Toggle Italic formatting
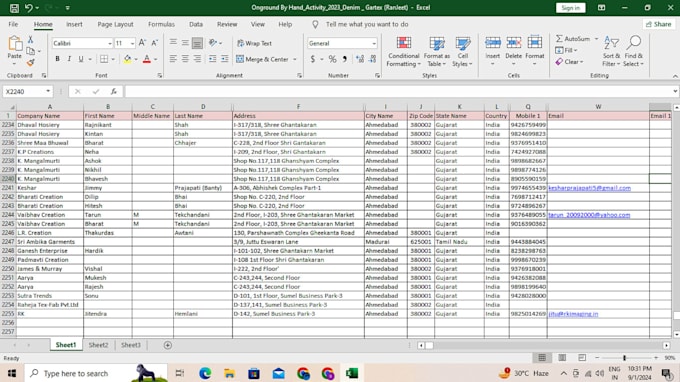680x382 pixels. [69, 59]
